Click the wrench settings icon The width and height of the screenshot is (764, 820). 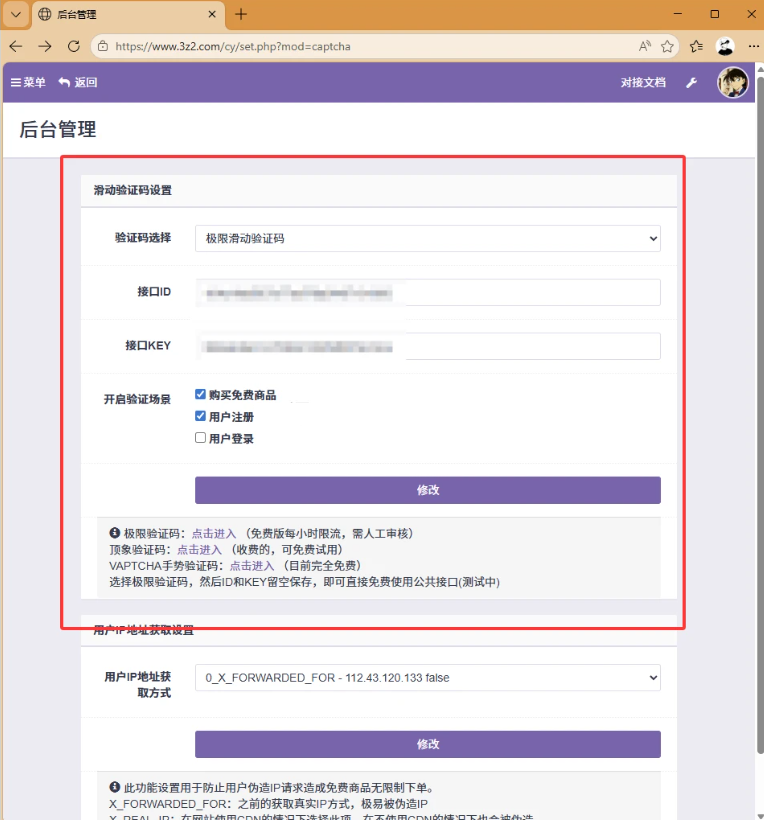(x=691, y=83)
